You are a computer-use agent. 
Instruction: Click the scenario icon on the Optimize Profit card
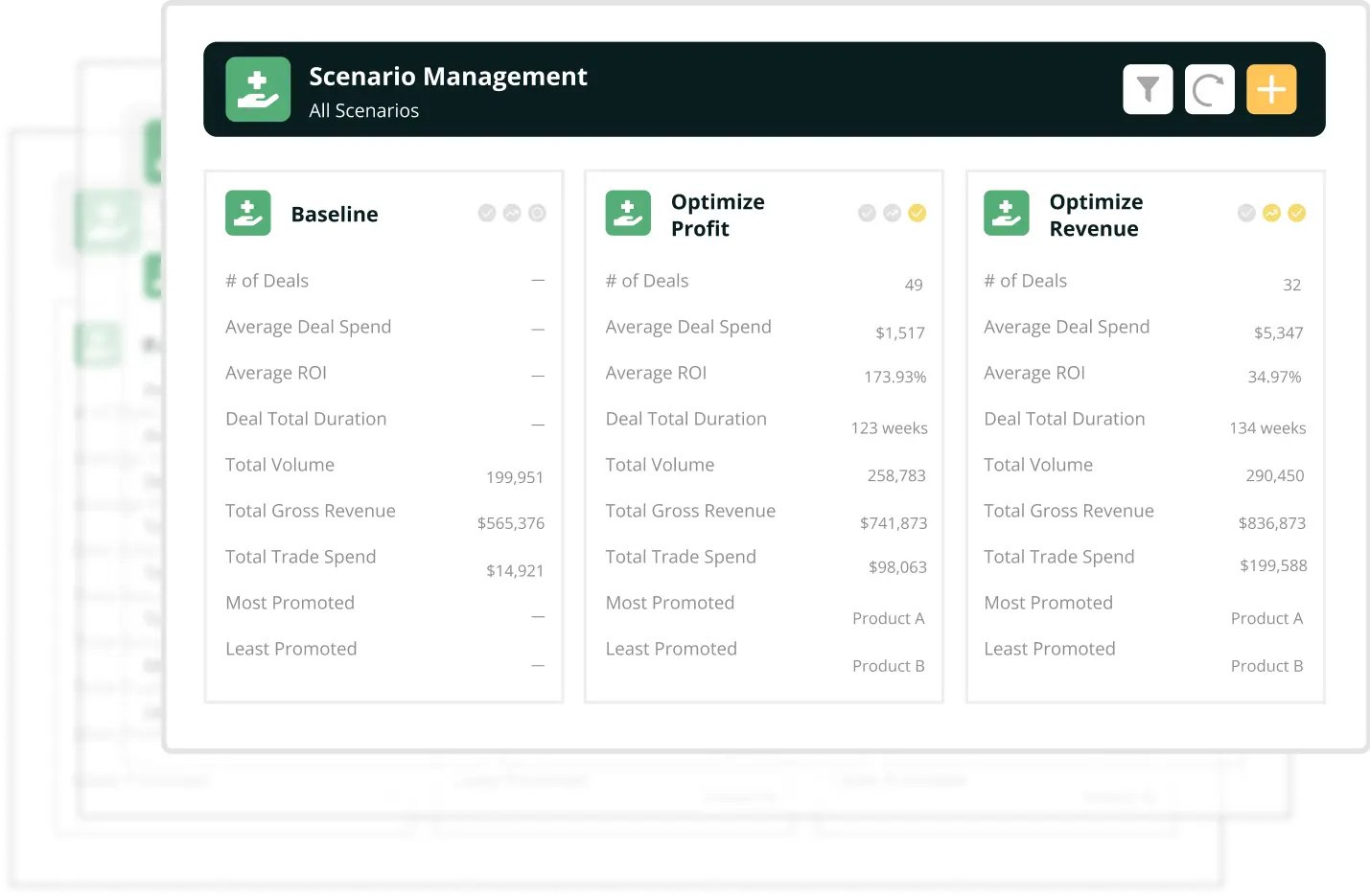628,213
